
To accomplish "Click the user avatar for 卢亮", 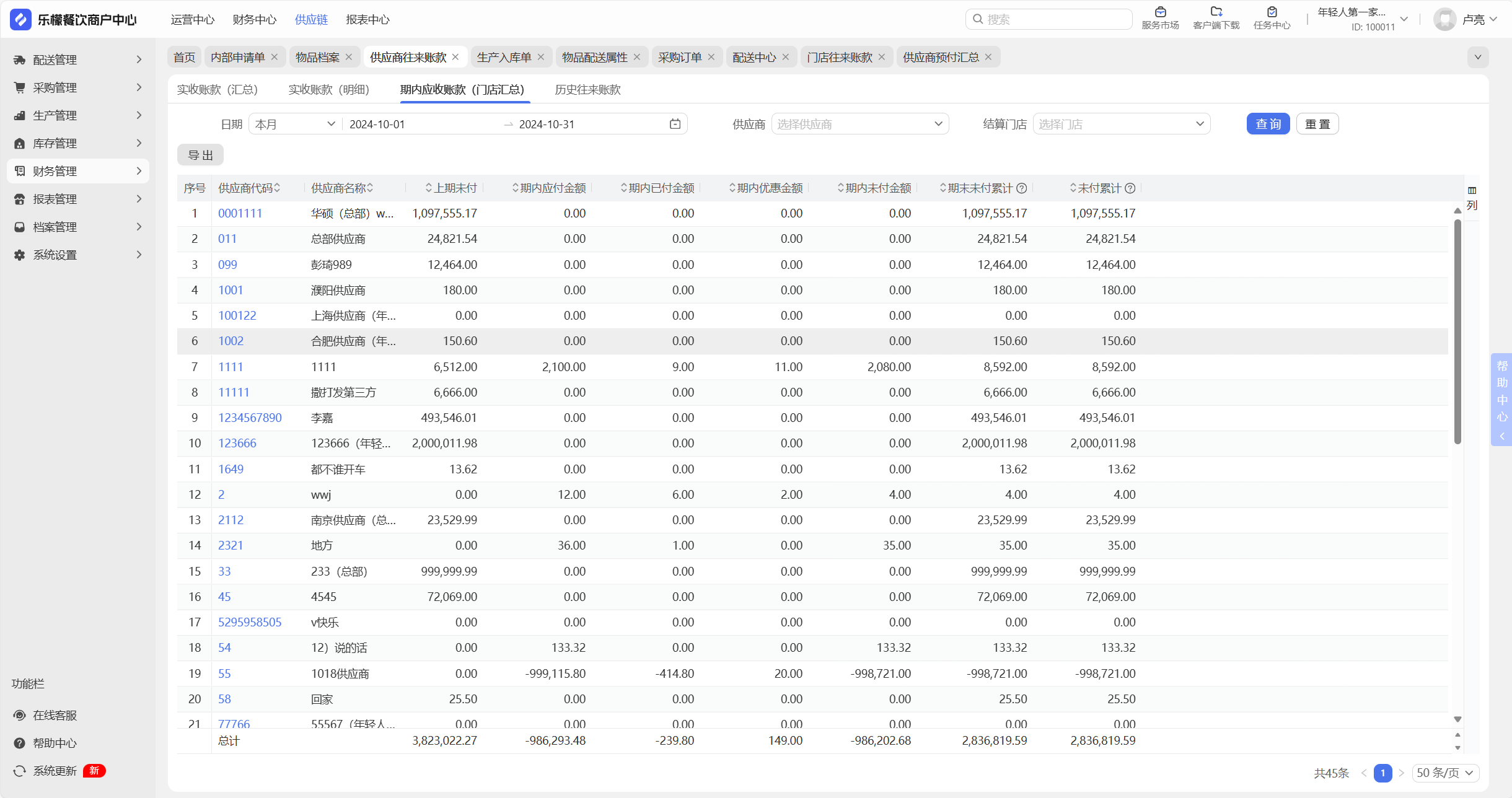I will (x=1444, y=19).
